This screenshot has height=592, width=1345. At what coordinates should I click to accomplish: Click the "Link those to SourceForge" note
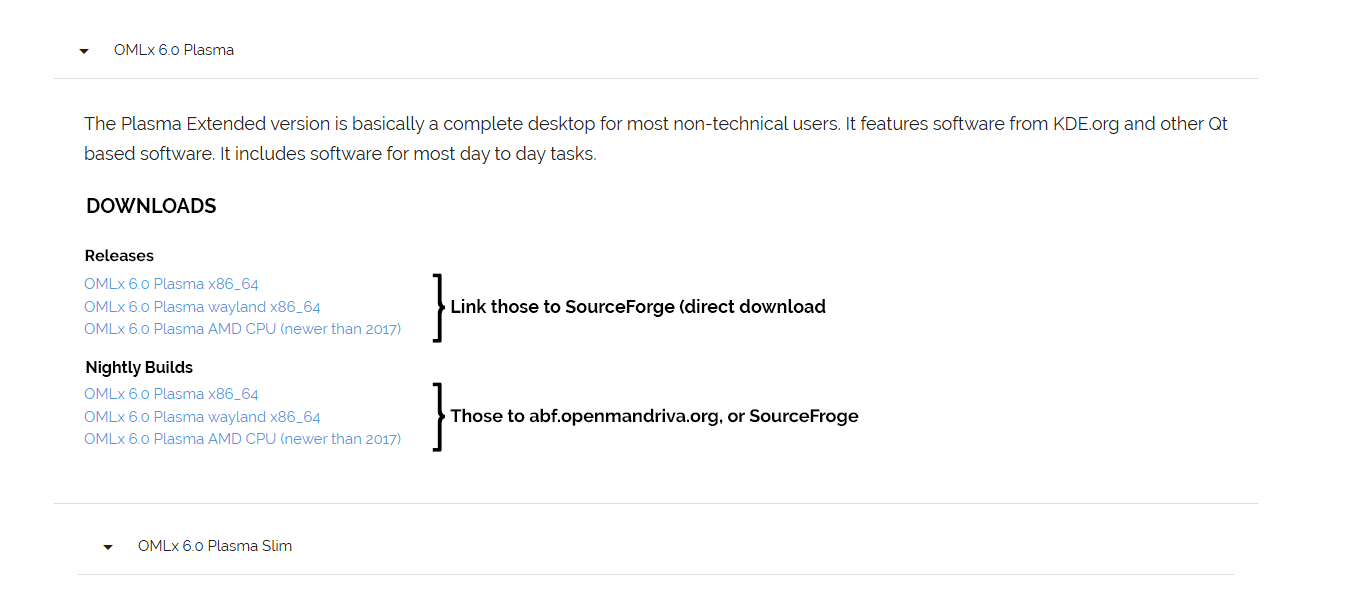(638, 307)
